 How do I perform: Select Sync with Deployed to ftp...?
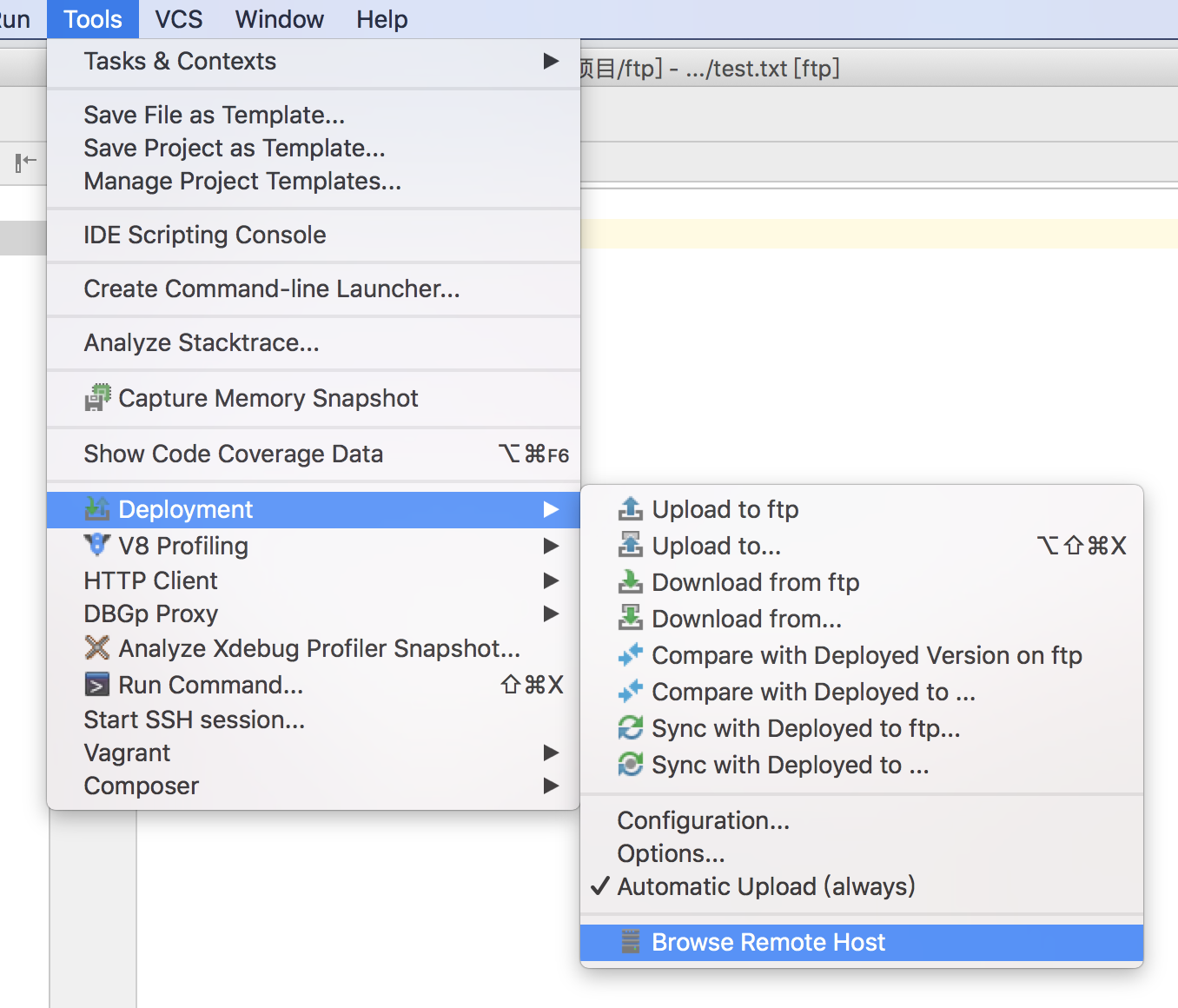point(862,728)
